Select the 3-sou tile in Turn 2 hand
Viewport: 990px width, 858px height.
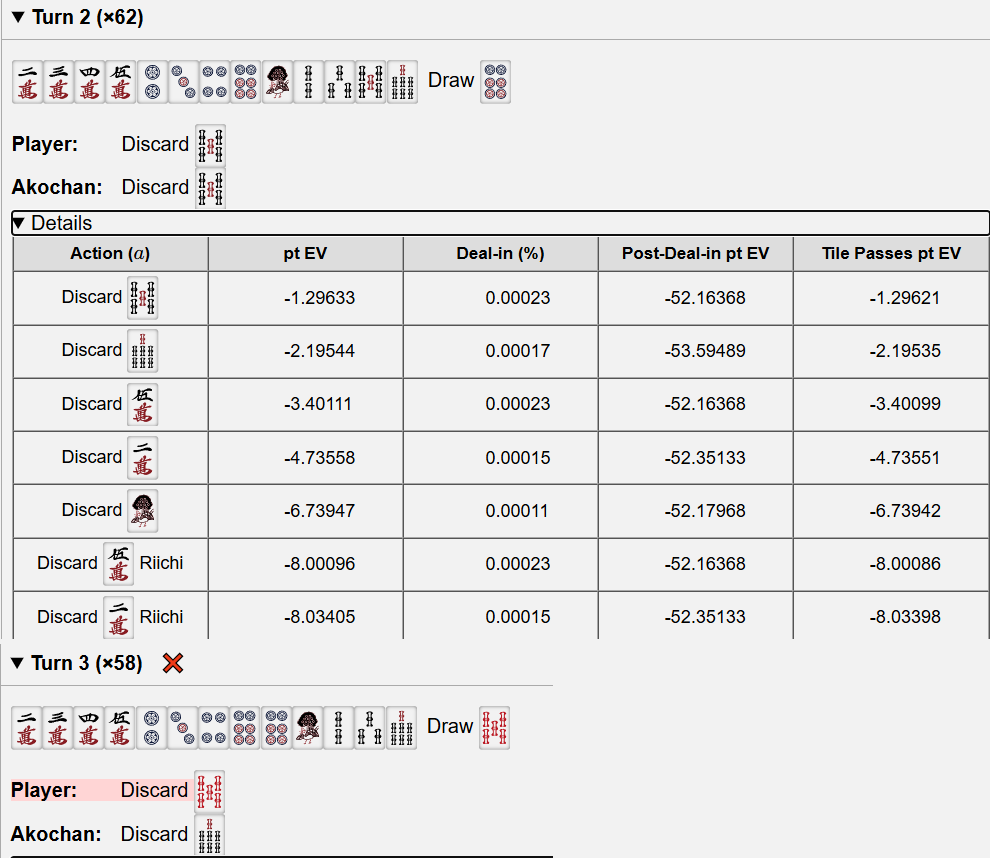(340, 82)
